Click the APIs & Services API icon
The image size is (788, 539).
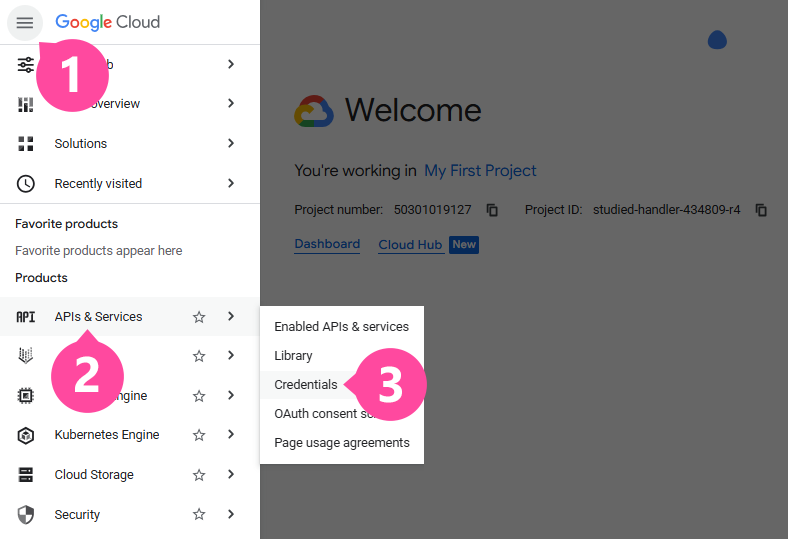pos(26,317)
